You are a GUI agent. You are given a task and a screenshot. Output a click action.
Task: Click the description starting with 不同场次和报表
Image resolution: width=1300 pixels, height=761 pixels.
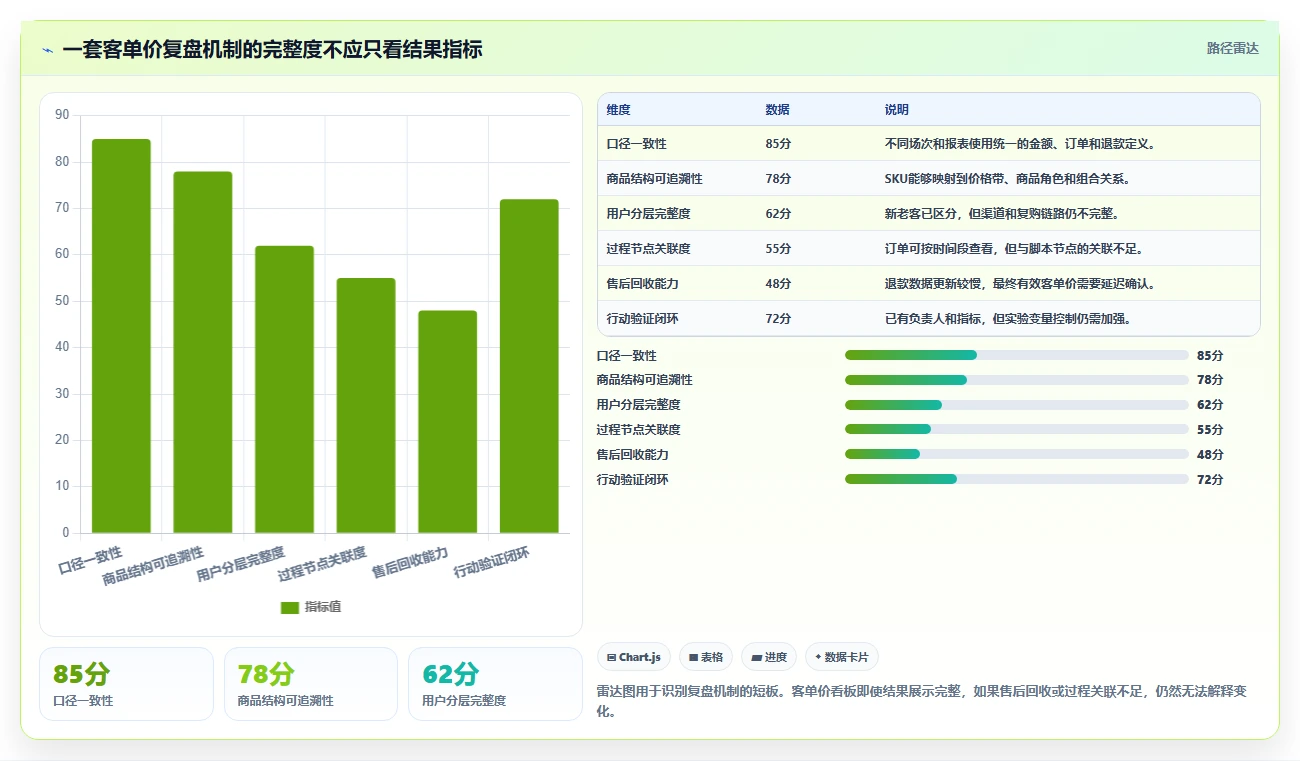pos(1020,144)
